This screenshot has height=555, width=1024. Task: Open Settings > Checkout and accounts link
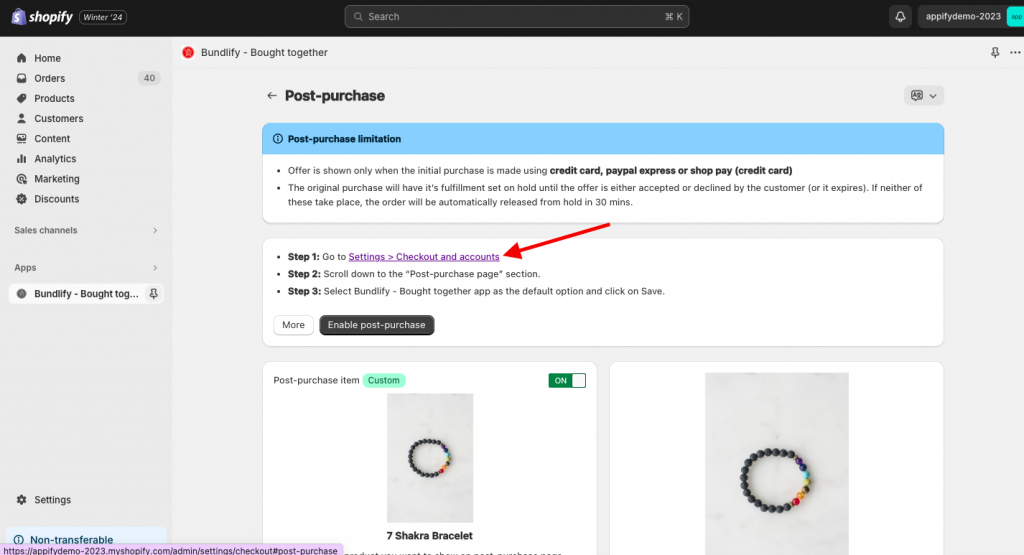pyautogui.click(x=424, y=257)
